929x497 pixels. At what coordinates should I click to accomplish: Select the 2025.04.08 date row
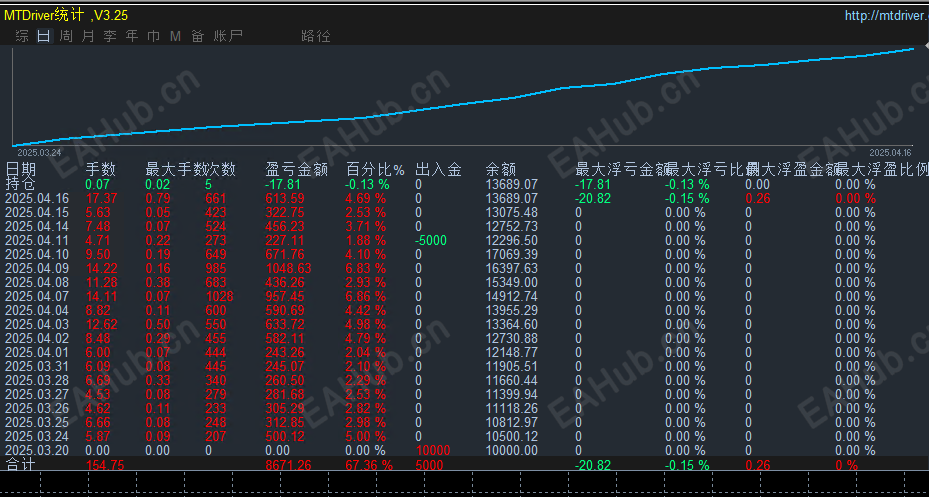[37, 283]
